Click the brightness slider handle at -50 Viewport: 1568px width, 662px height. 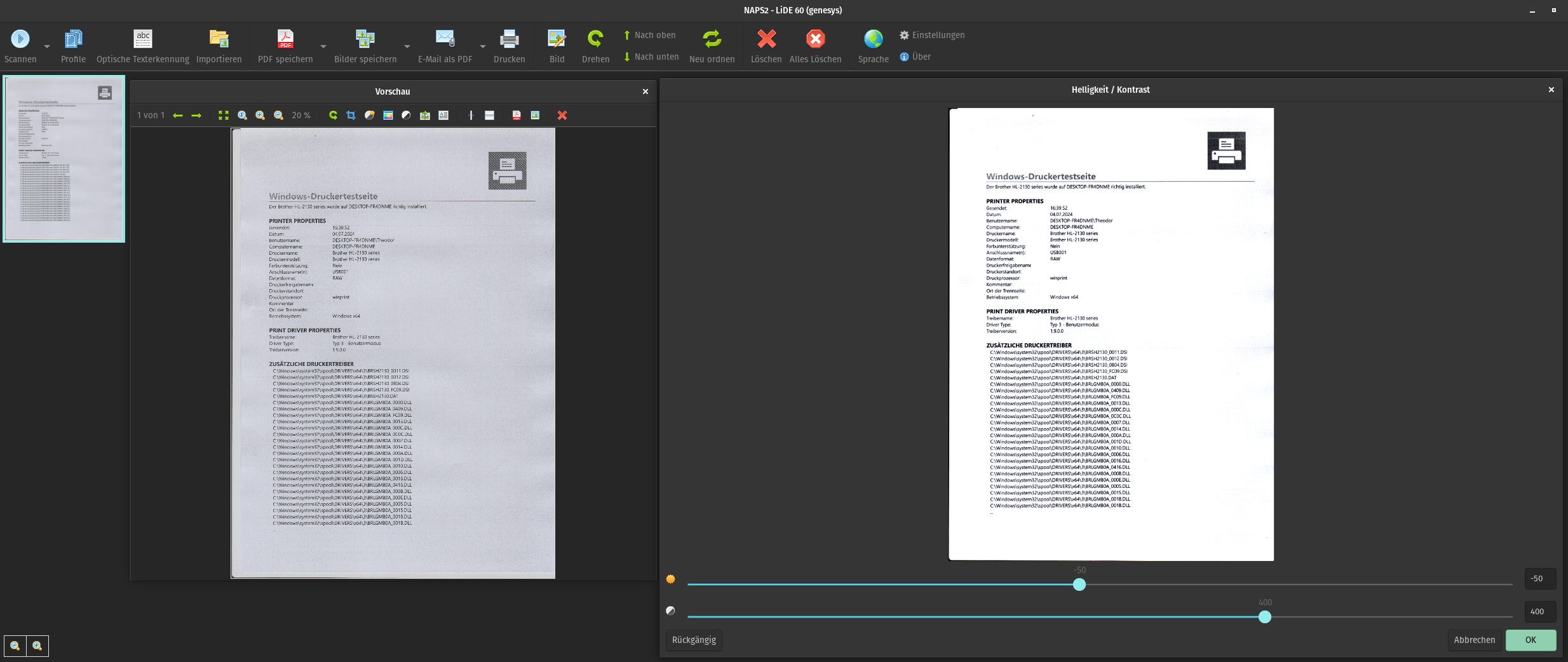click(1079, 584)
